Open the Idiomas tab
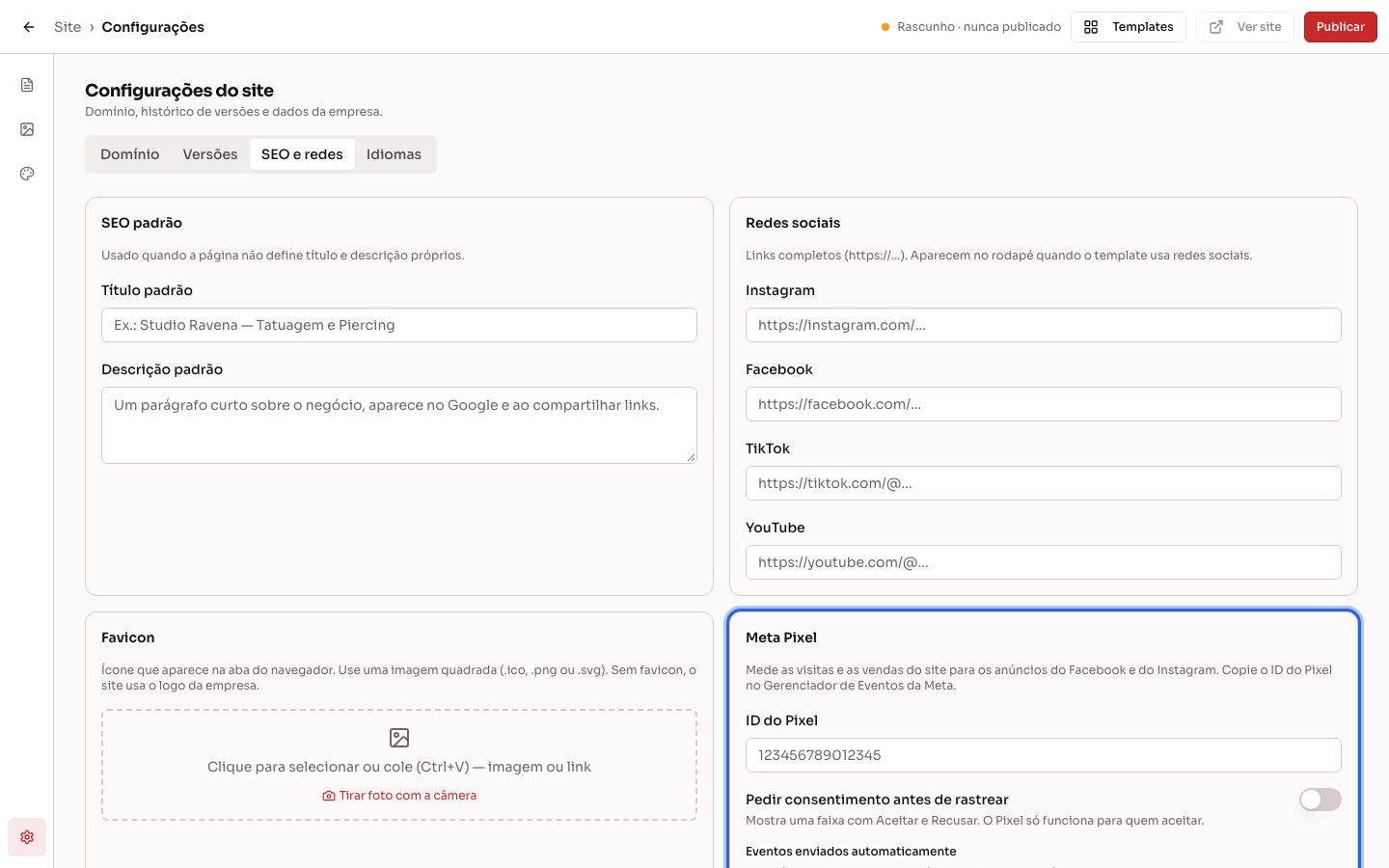The image size is (1389, 868). point(394,154)
